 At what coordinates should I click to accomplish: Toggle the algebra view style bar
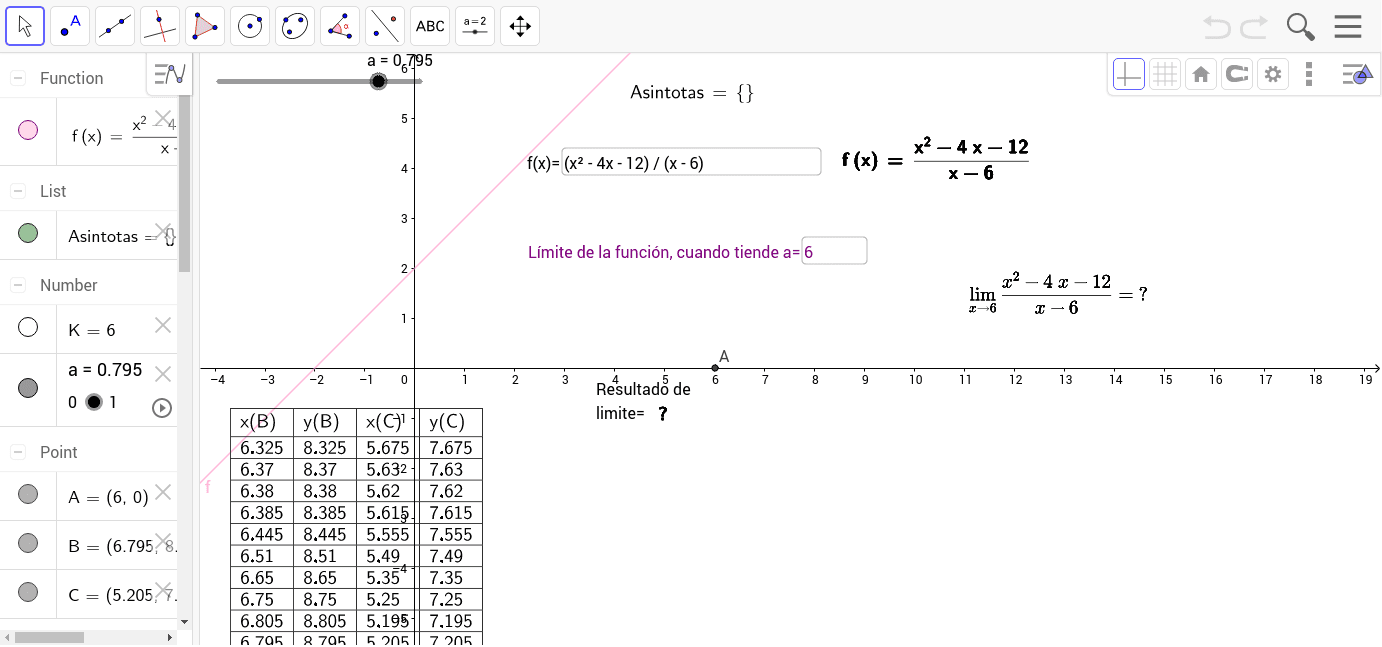pos(170,74)
